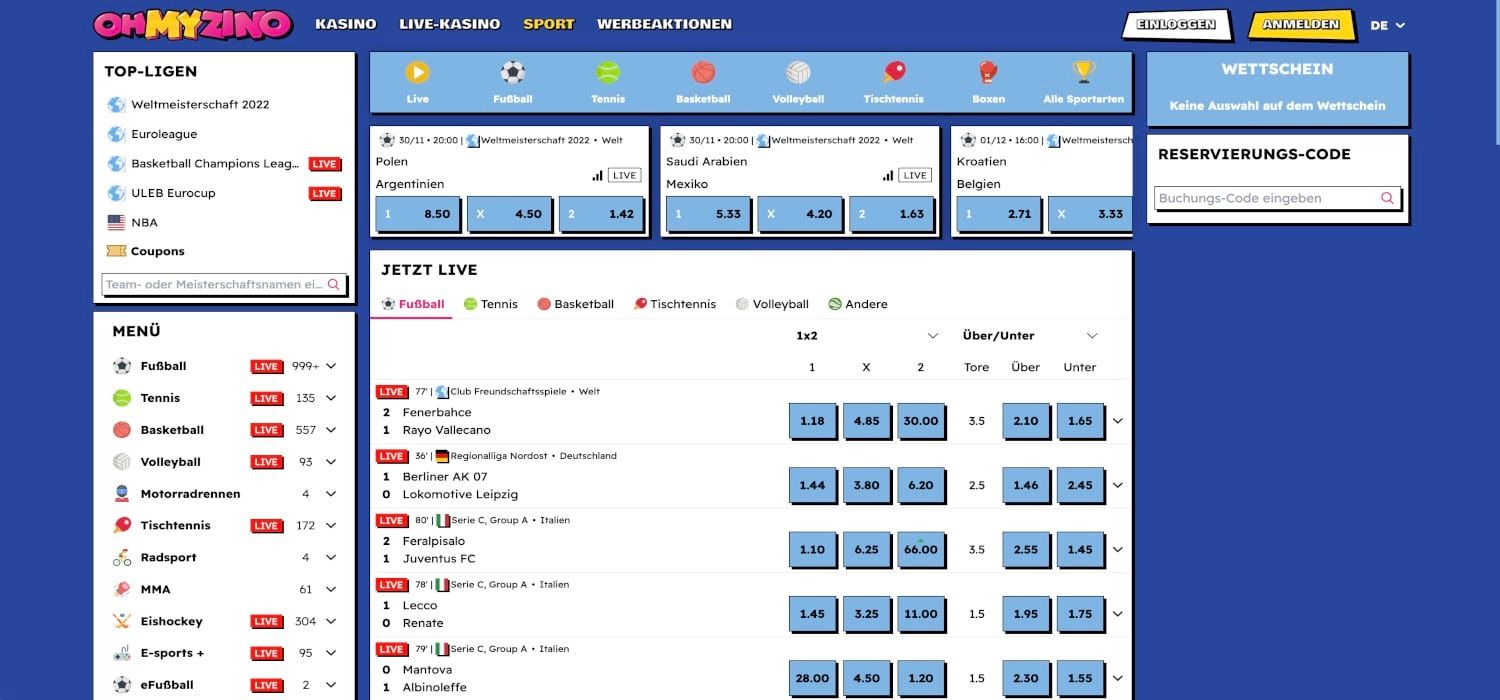Click the Tischtennis paddle icon
Image resolution: width=1500 pixels, height=700 pixels.
893,73
